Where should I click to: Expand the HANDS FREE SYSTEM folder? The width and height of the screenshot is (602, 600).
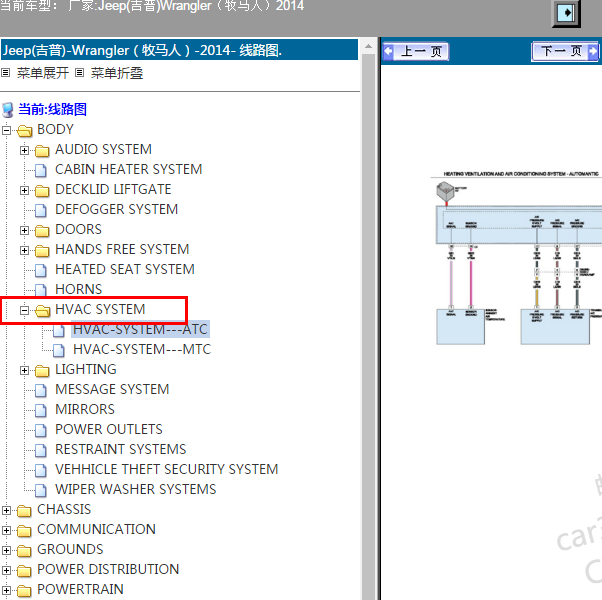pyautogui.click(x=24, y=250)
